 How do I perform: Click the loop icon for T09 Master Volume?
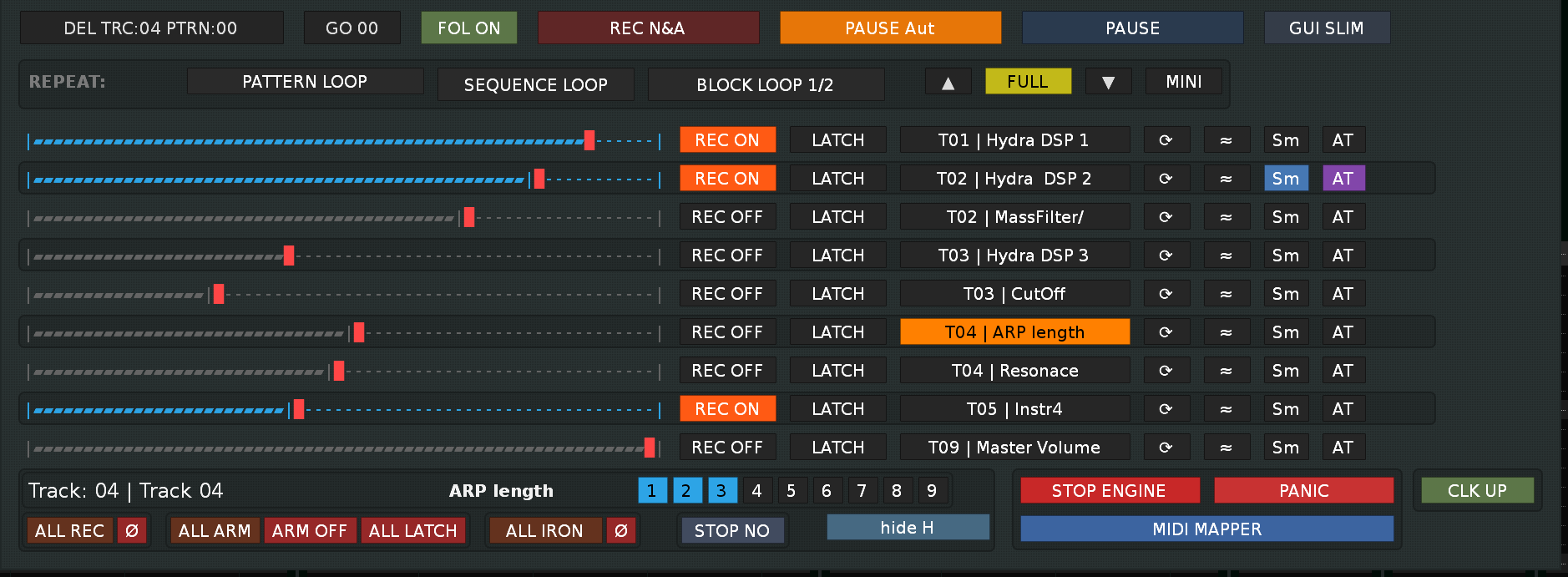(1166, 448)
